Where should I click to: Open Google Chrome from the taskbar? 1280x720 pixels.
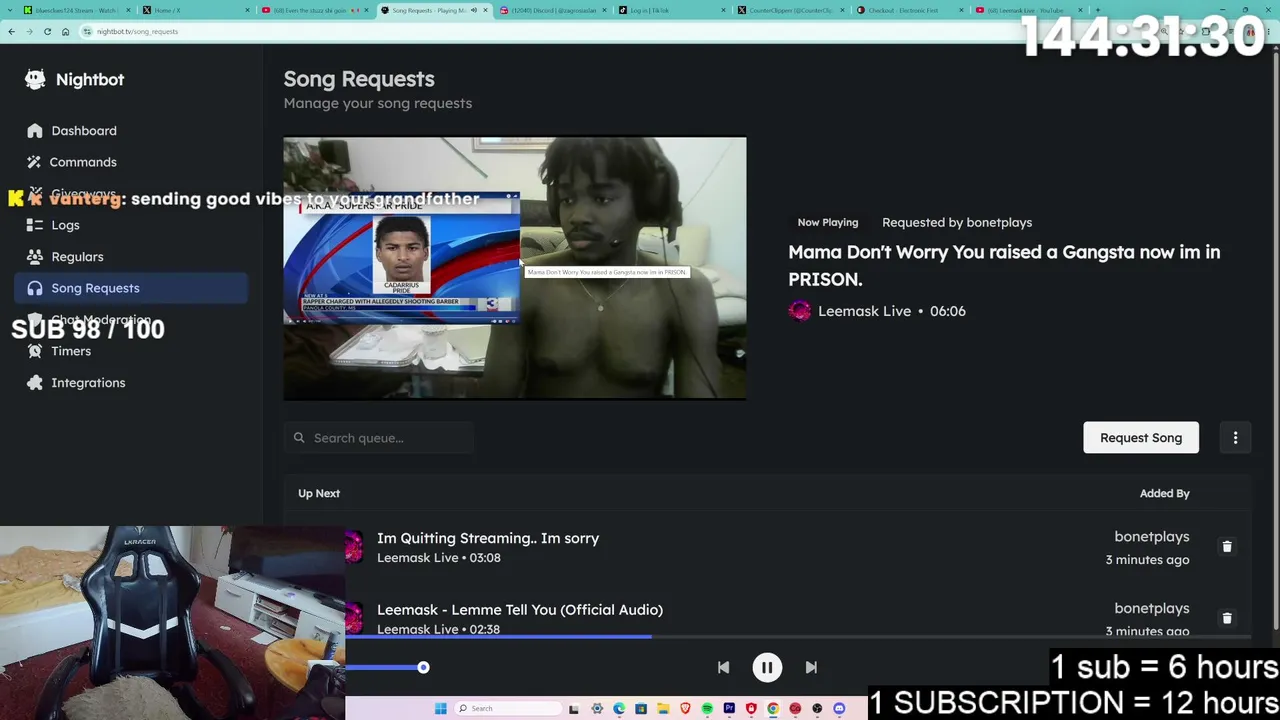tap(773, 709)
